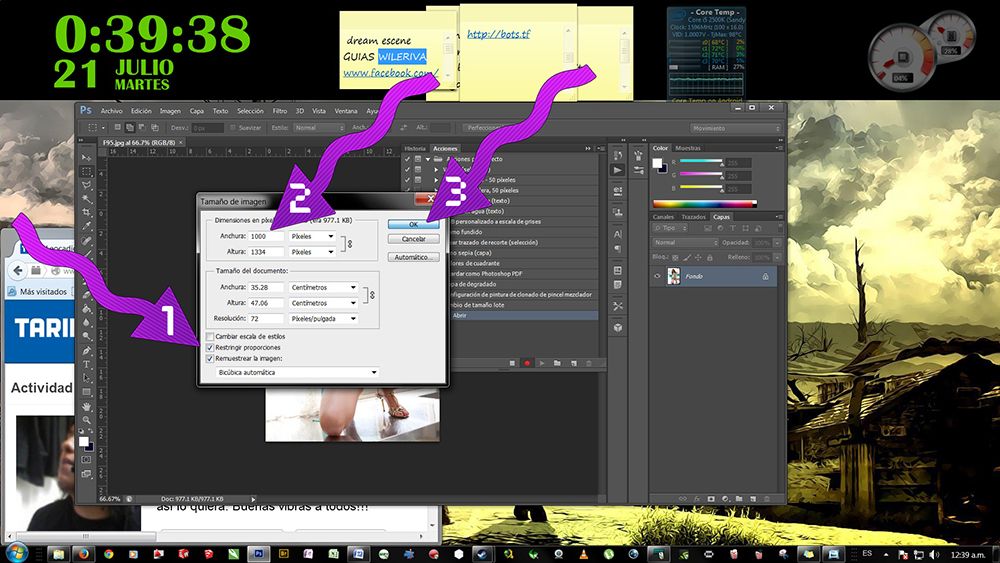Open Píxeles/pulgada resolution units dropdown
The width and height of the screenshot is (1000, 563).
(323, 318)
